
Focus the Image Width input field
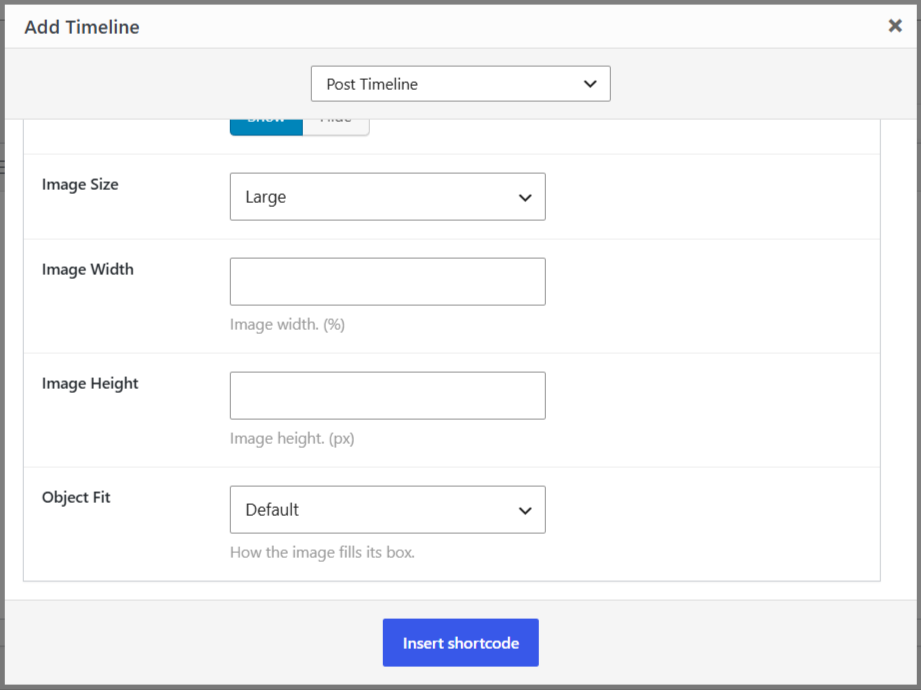click(388, 281)
